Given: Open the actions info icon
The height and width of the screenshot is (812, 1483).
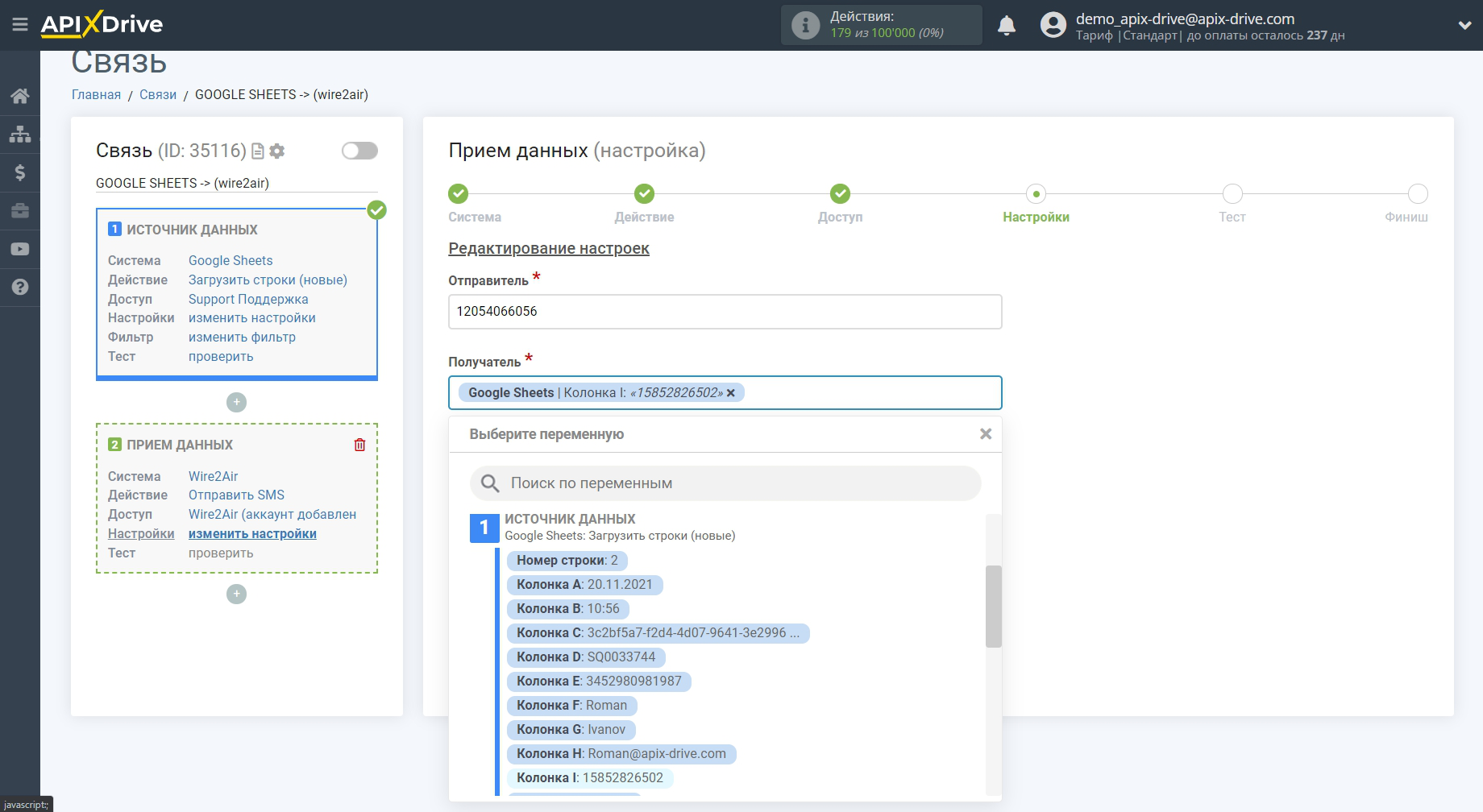Looking at the screenshot, I should click(805, 25).
